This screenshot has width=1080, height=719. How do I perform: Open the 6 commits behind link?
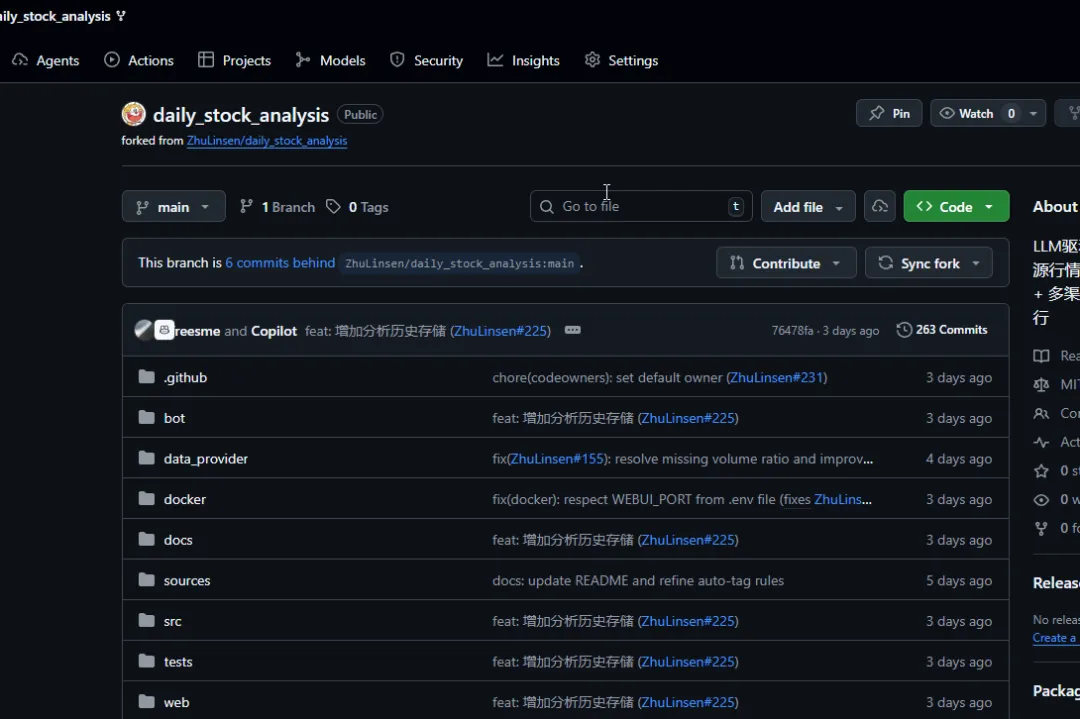pos(280,262)
